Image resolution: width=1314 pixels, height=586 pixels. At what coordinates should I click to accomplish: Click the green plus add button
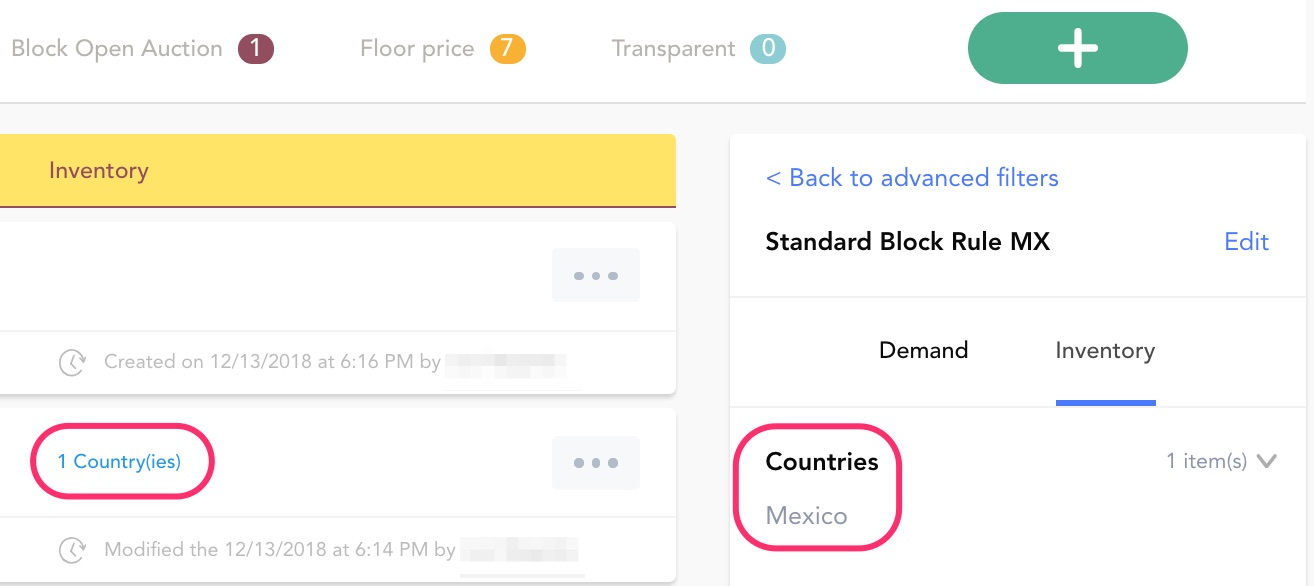pos(1077,48)
